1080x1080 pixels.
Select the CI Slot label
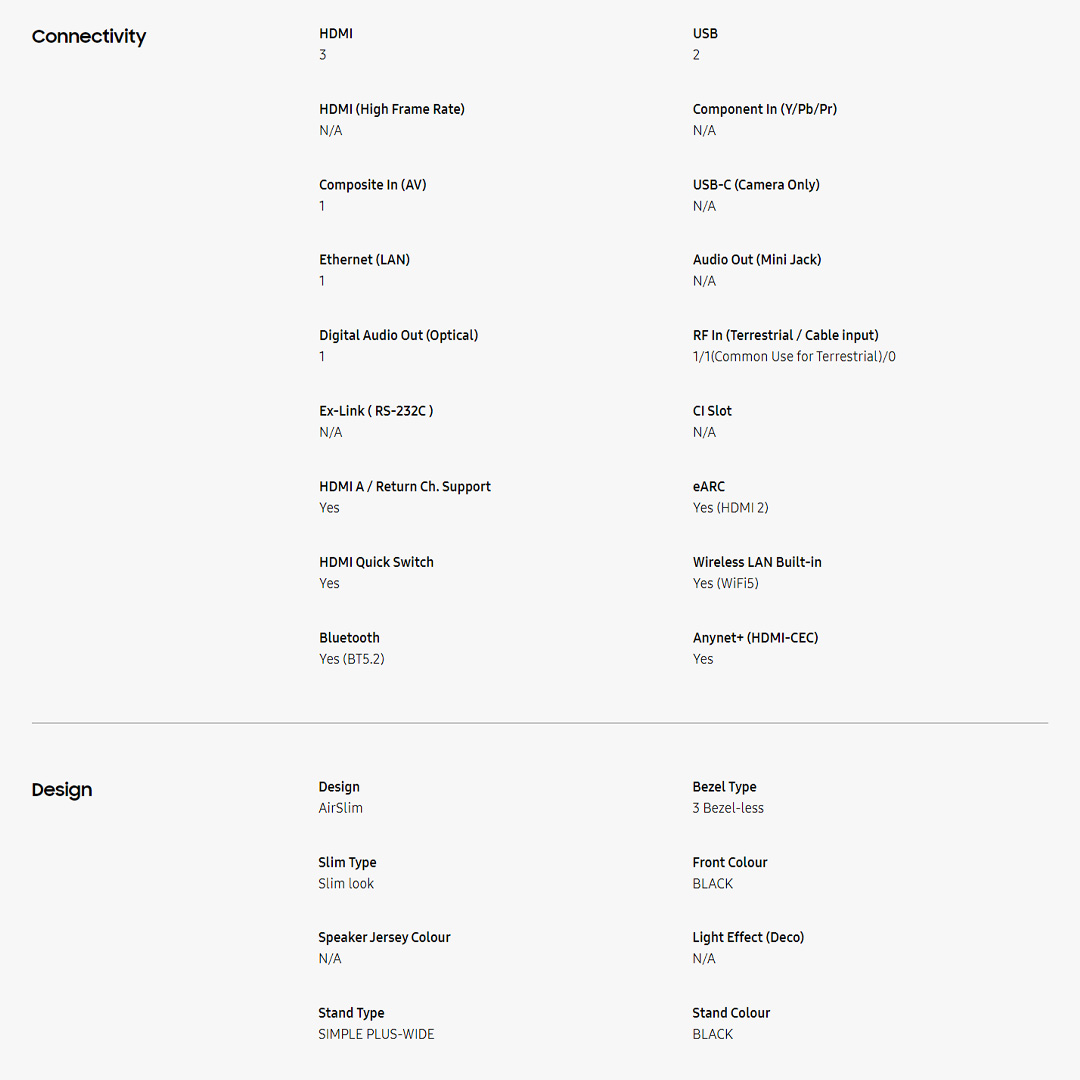pos(712,411)
